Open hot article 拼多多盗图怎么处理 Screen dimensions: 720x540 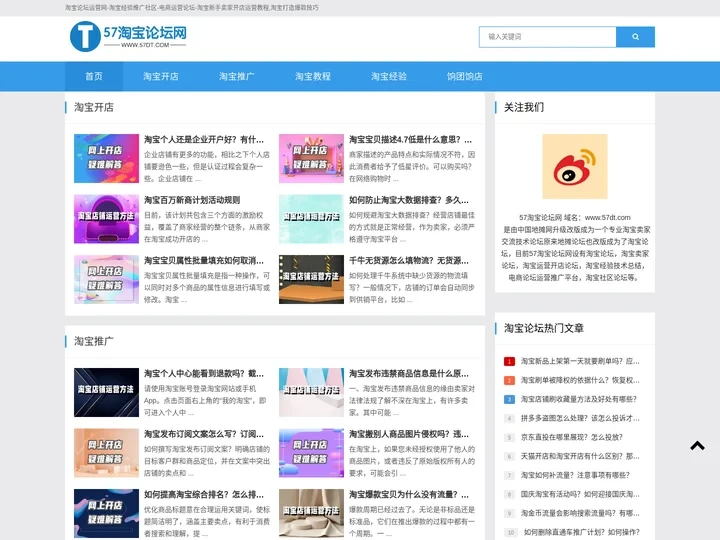(x=580, y=418)
